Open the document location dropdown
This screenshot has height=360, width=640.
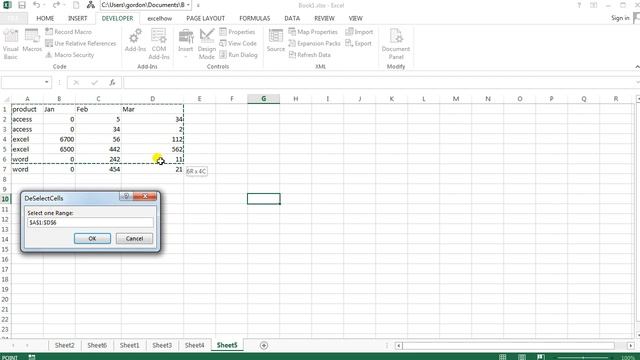[x=188, y=5]
